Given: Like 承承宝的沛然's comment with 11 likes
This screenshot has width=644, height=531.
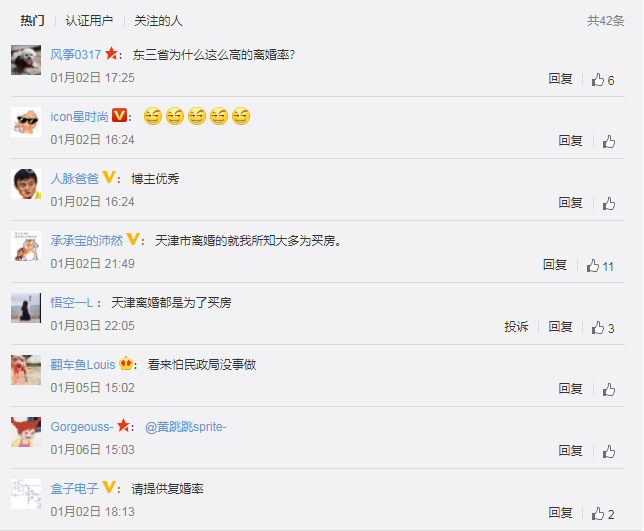Looking at the screenshot, I should point(600,266).
